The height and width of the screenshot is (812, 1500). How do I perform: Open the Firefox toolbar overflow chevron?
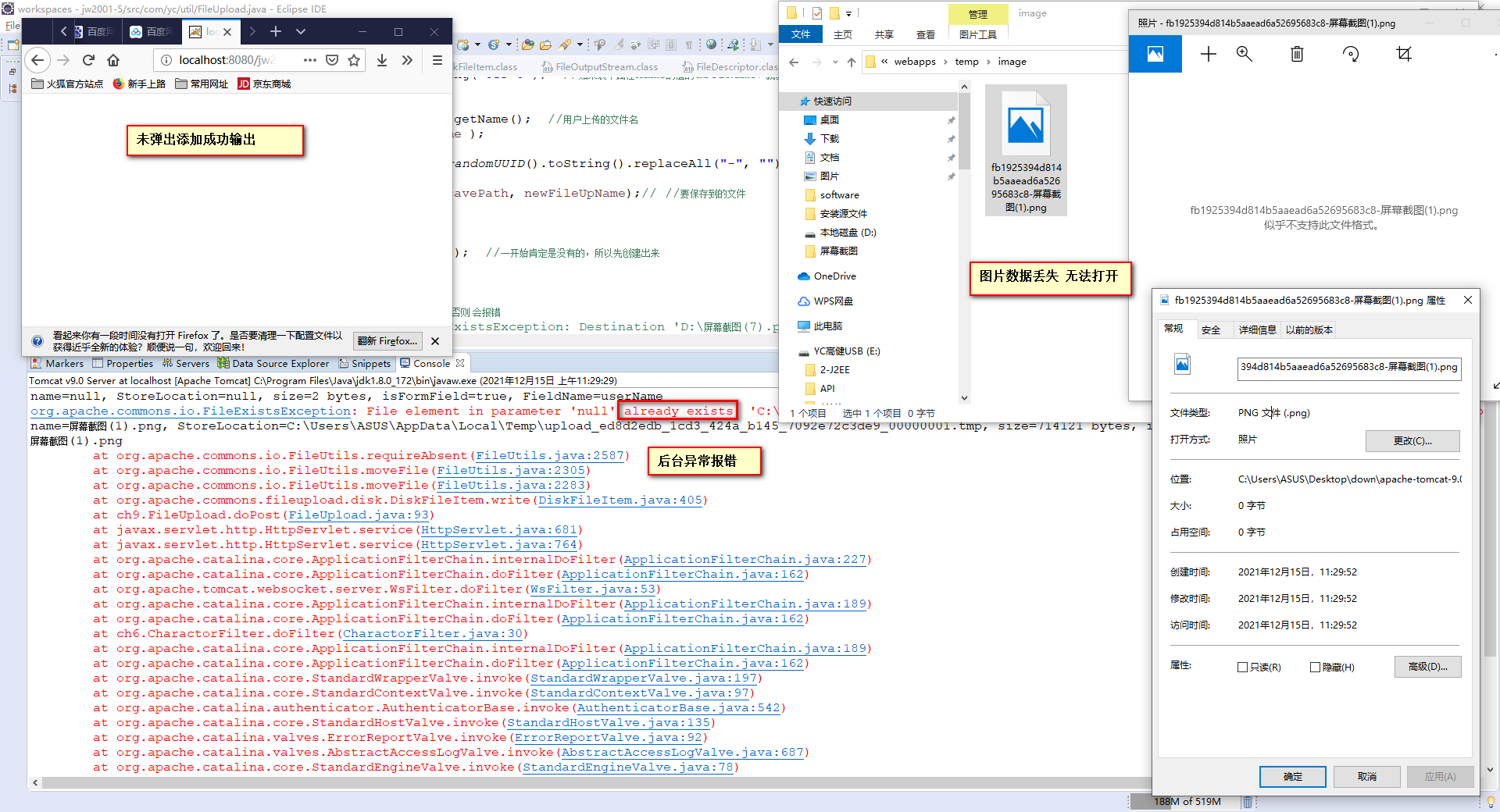point(407,60)
